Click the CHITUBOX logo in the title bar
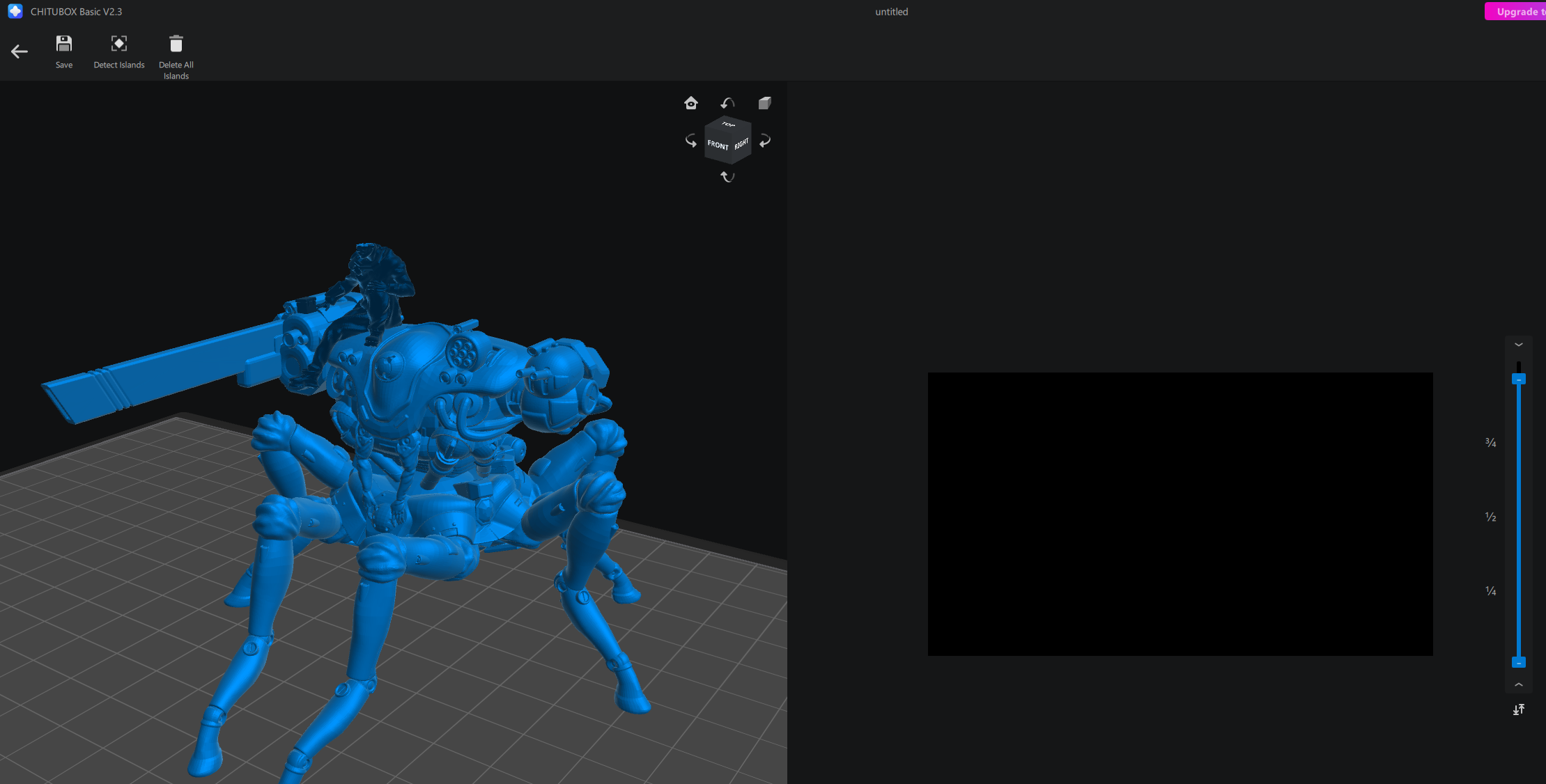 15,11
